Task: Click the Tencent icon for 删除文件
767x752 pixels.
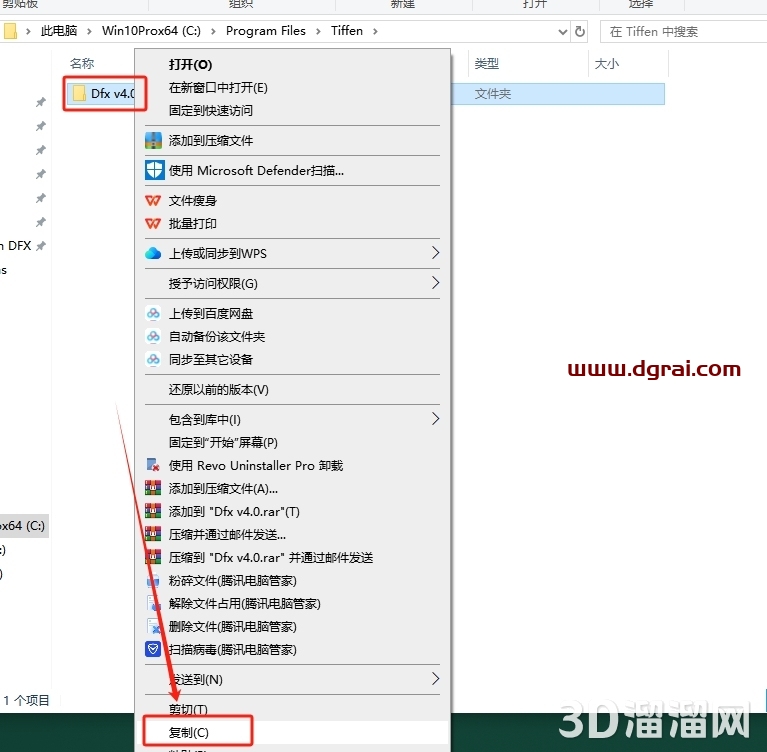Action: click(x=153, y=626)
